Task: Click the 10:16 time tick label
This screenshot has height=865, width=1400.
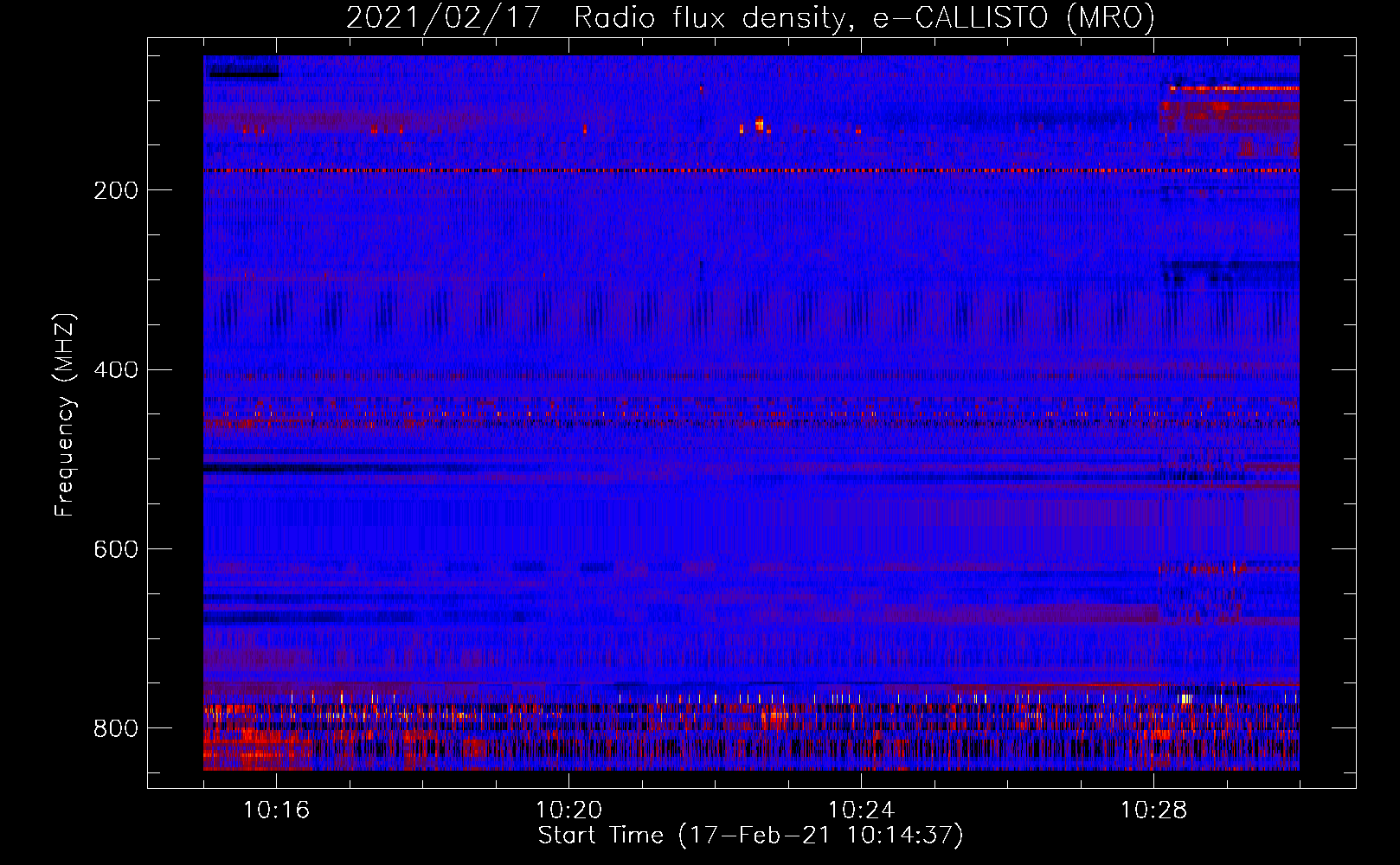Action: [x=276, y=811]
